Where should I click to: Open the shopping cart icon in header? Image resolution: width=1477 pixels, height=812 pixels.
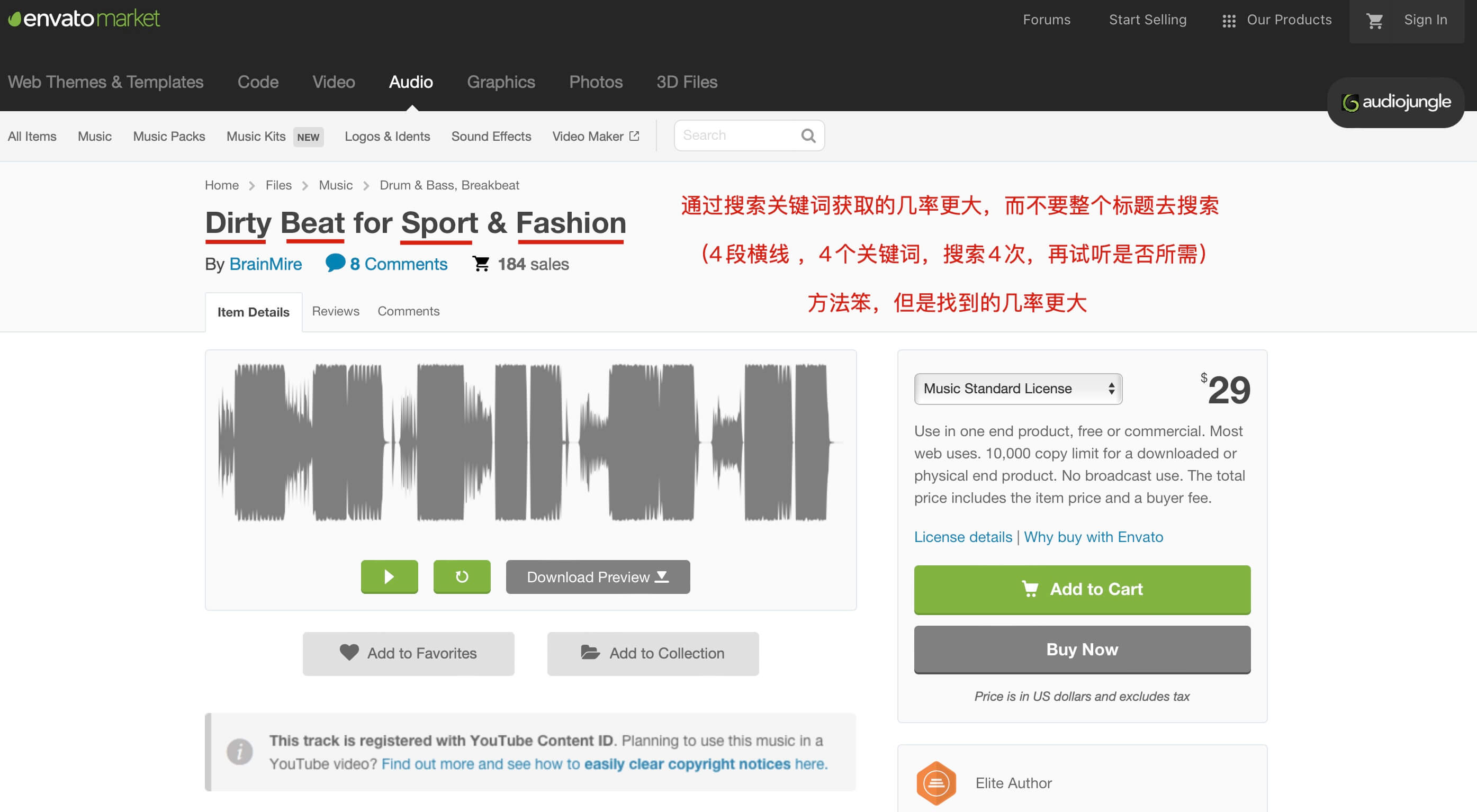(1374, 21)
